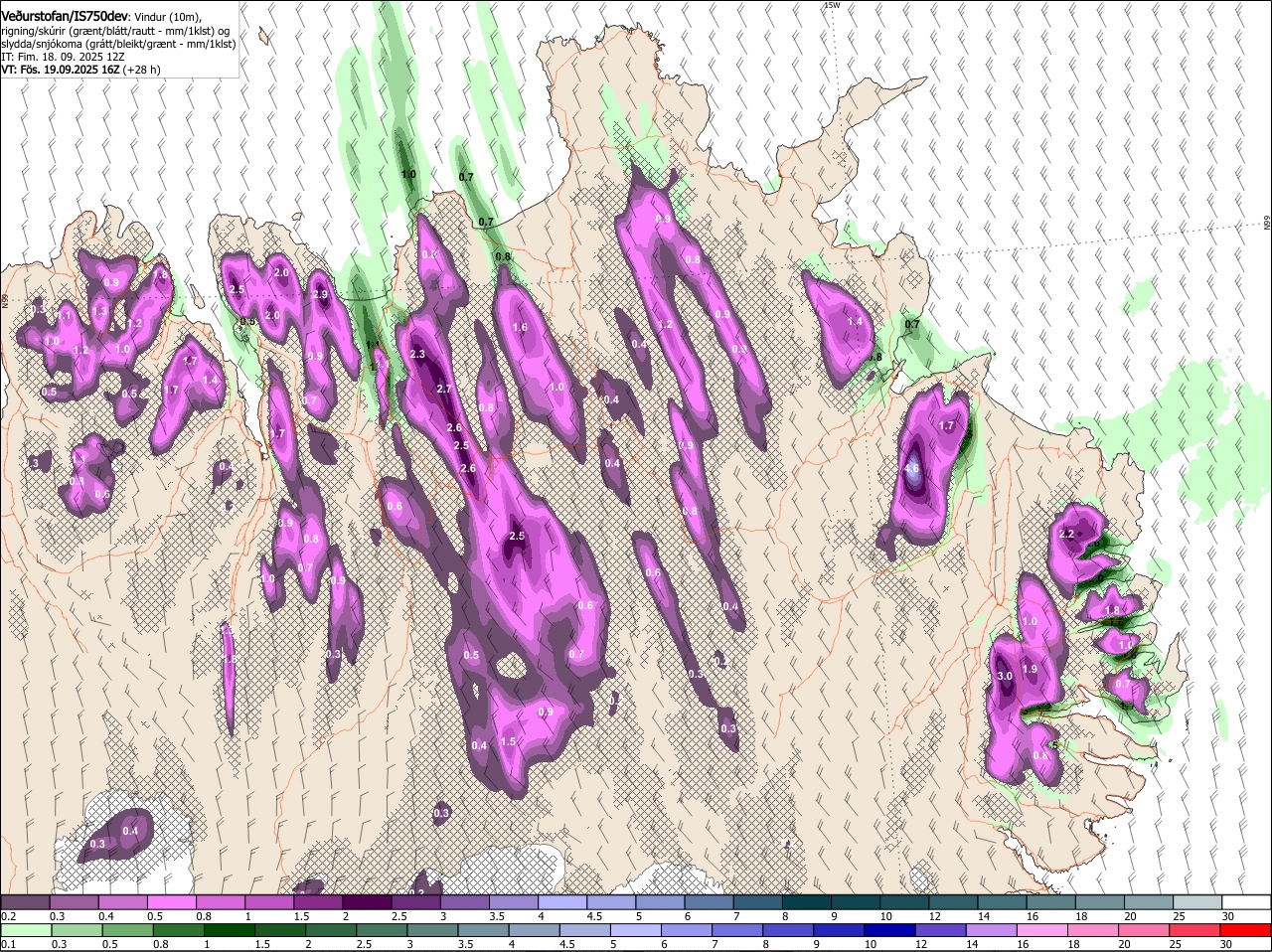
Task: Click the '3.5' label in upper legend row
Action: 496,916
